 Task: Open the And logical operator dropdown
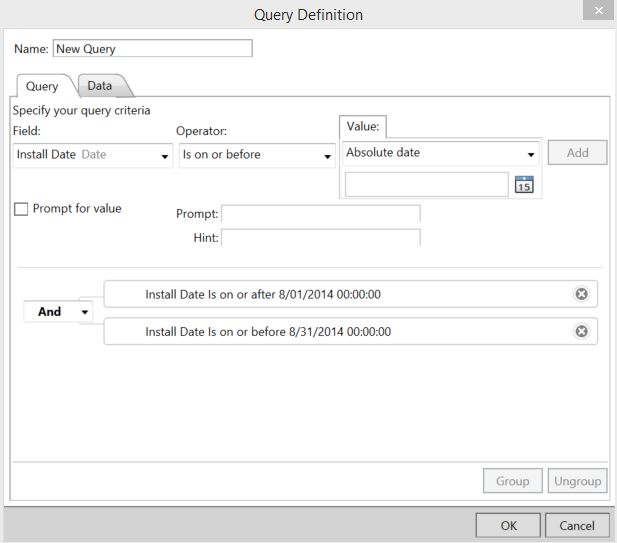click(x=58, y=312)
